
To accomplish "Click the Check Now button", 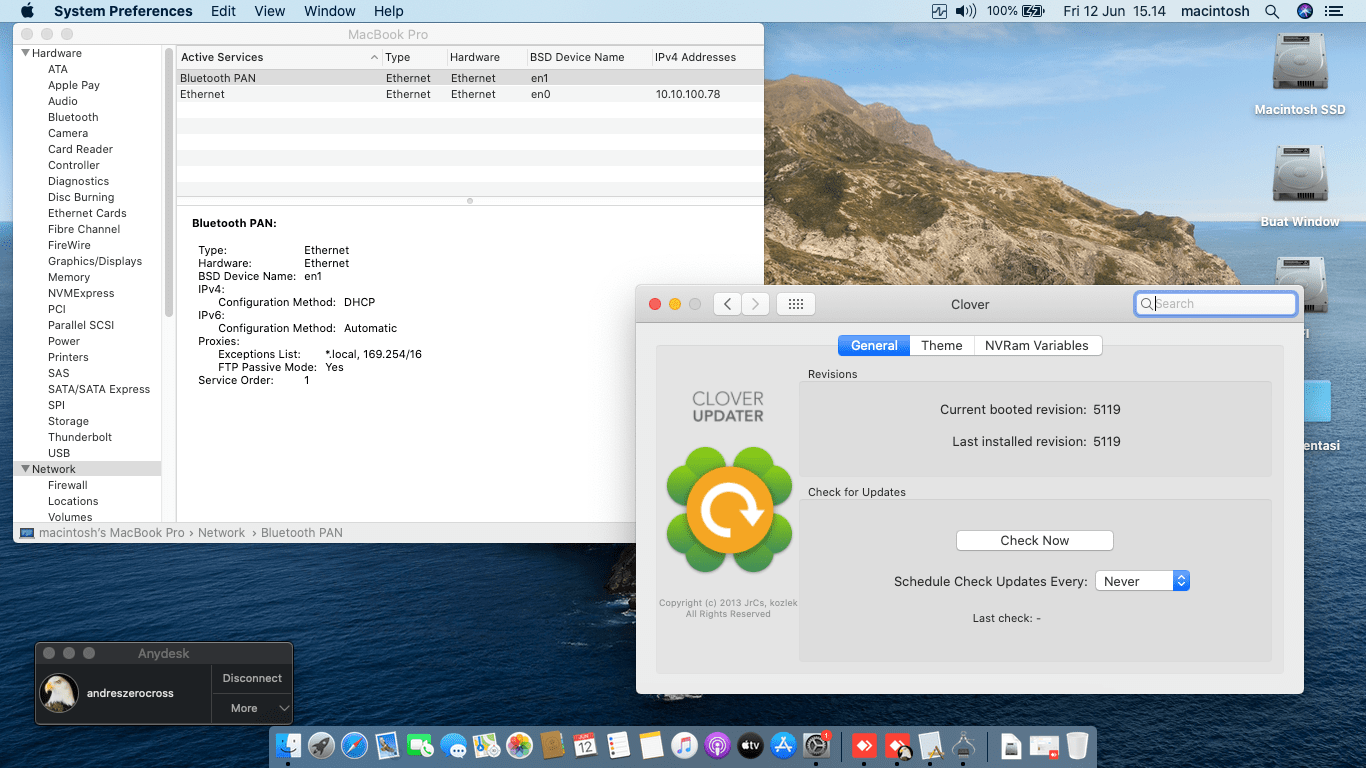I will pyautogui.click(x=1034, y=540).
